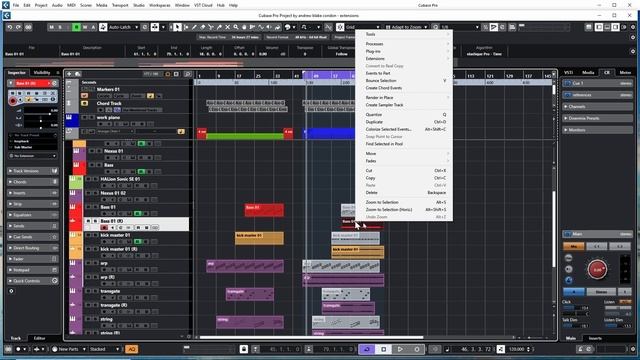Open the 1/8 quantize preset dropdown
The width and height of the screenshot is (640, 360).
[x=460, y=27]
